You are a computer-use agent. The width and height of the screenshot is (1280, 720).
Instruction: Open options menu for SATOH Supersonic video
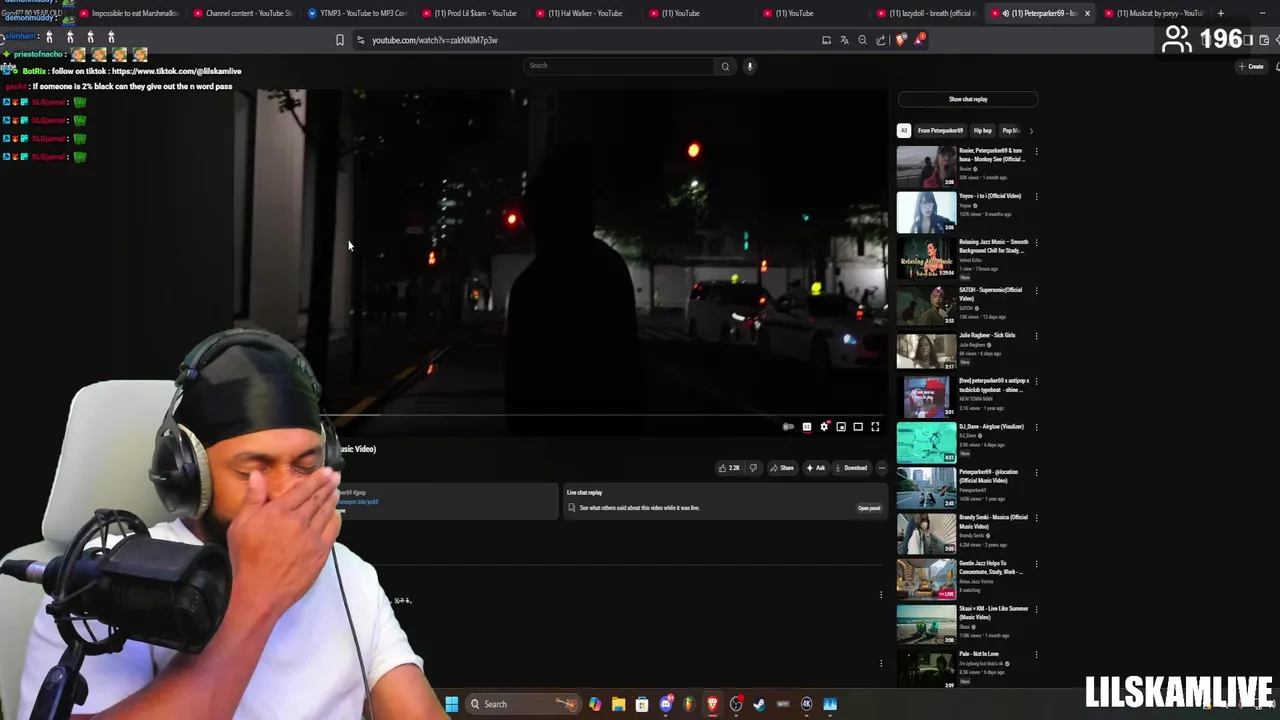[1036, 291]
